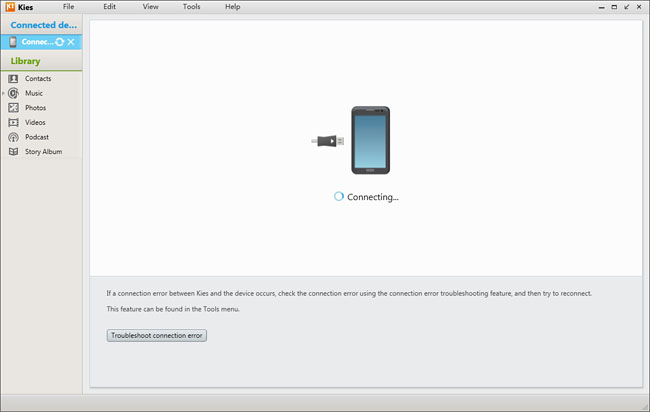Click the smartphone illustration
This screenshot has width=650, height=412.
[371, 140]
